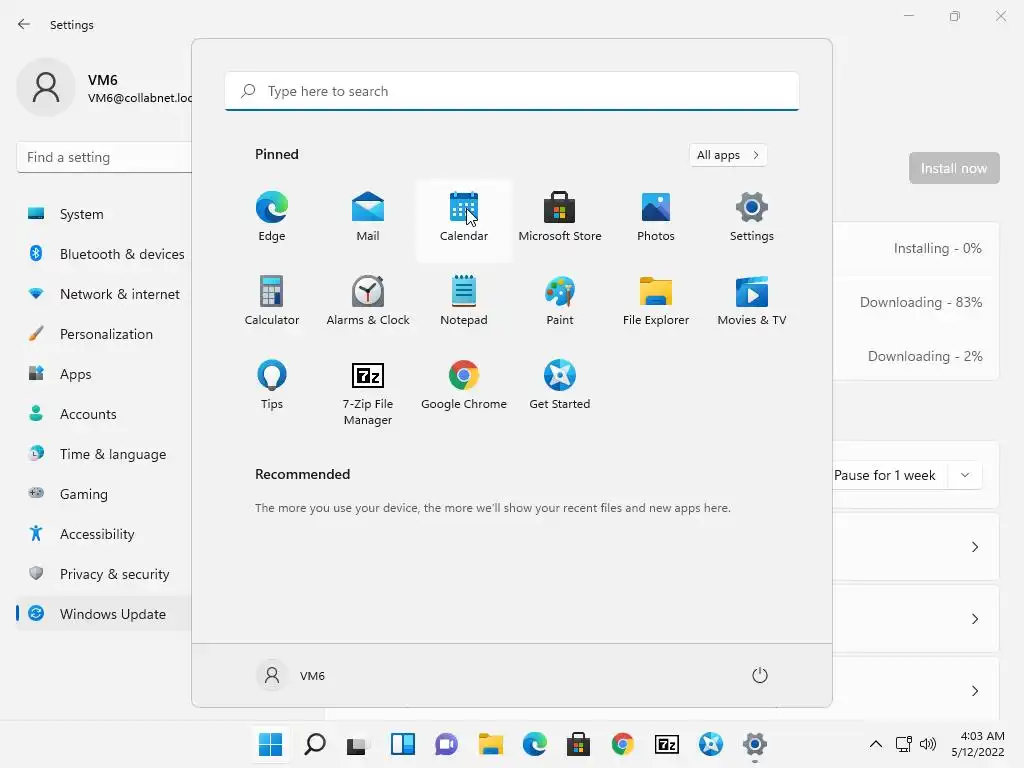This screenshot has width=1024, height=768.
Task: Launch Calculator from pinned apps
Action: tap(272, 302)
